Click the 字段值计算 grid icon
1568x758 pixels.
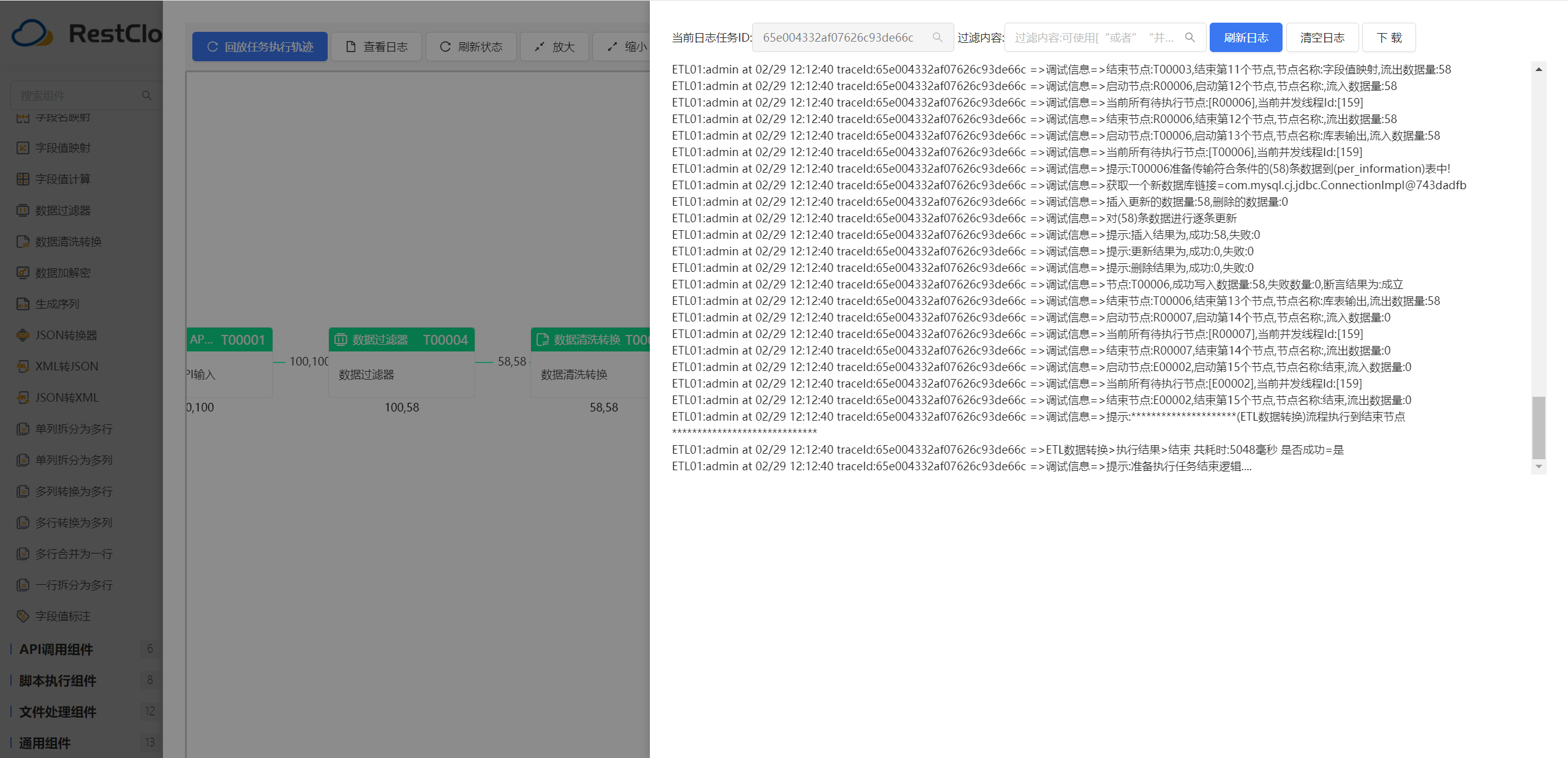[23, 179]
